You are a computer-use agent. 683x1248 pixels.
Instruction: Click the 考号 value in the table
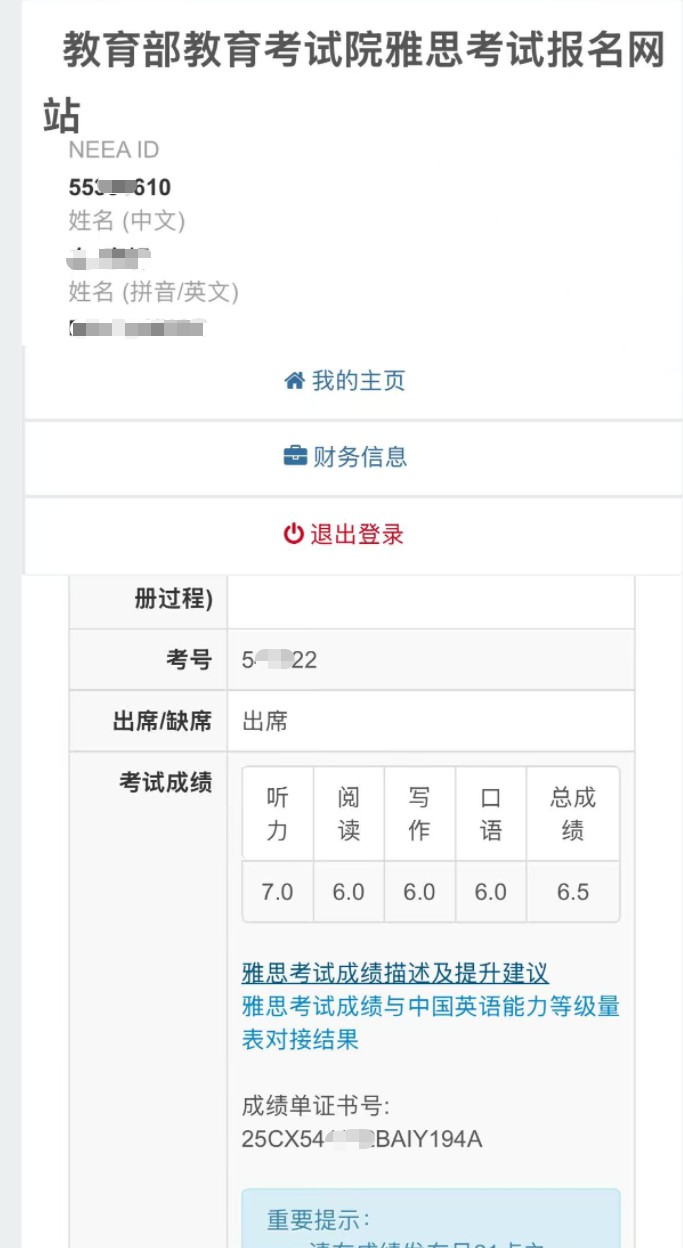[x=280, y=660]
